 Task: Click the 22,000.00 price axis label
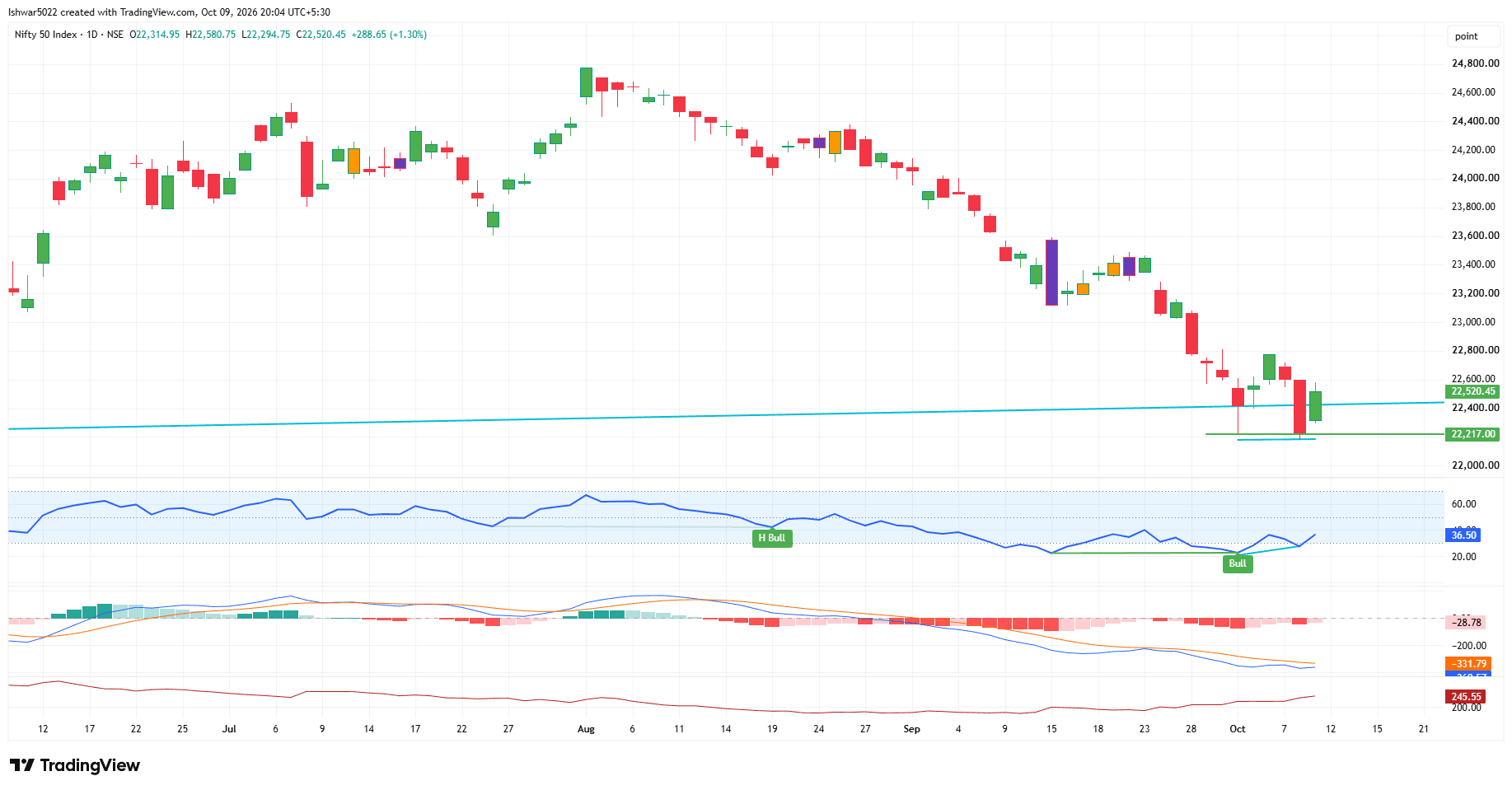click(x=1474, y=465)
